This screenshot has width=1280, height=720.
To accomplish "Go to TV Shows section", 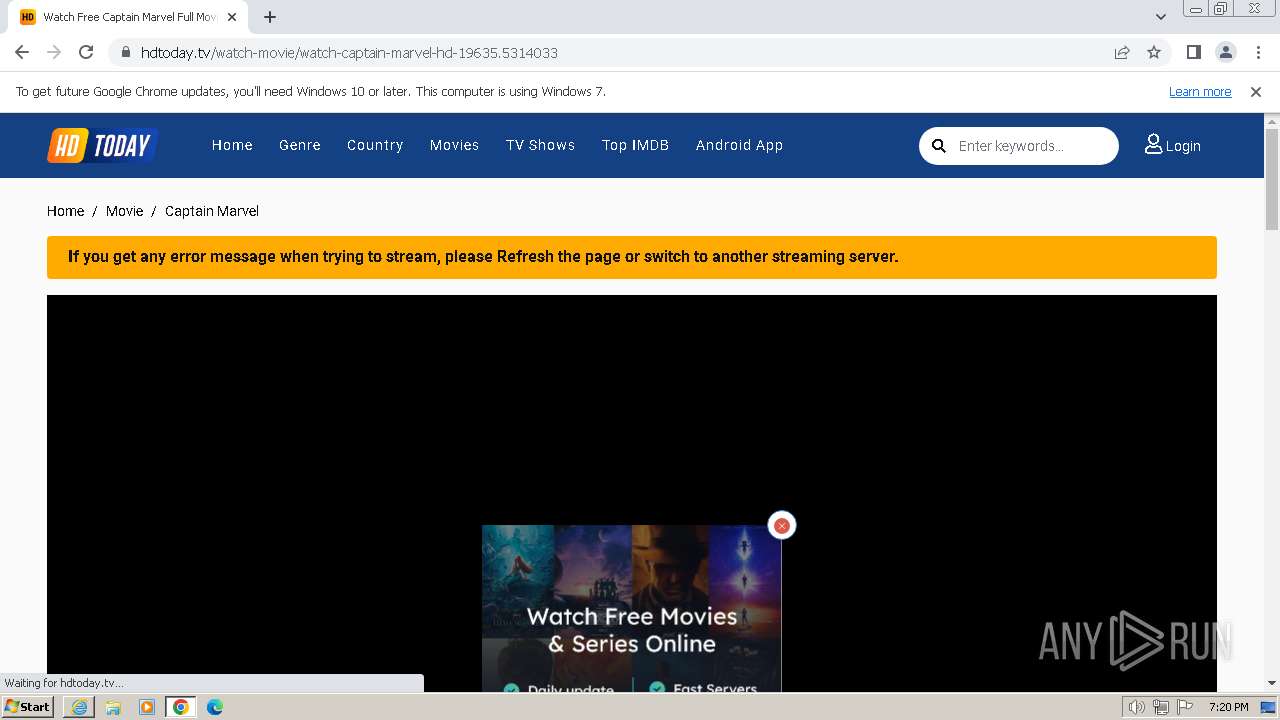I will (x=540, y=145).
